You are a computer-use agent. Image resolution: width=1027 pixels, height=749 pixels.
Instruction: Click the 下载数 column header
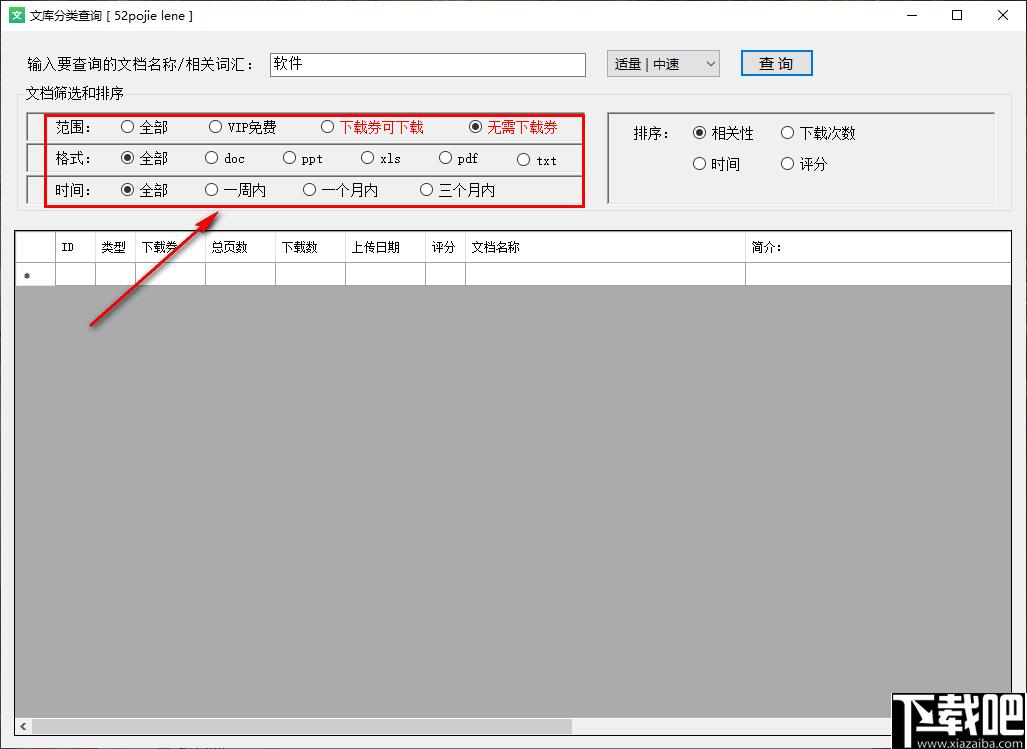point(310,247)
